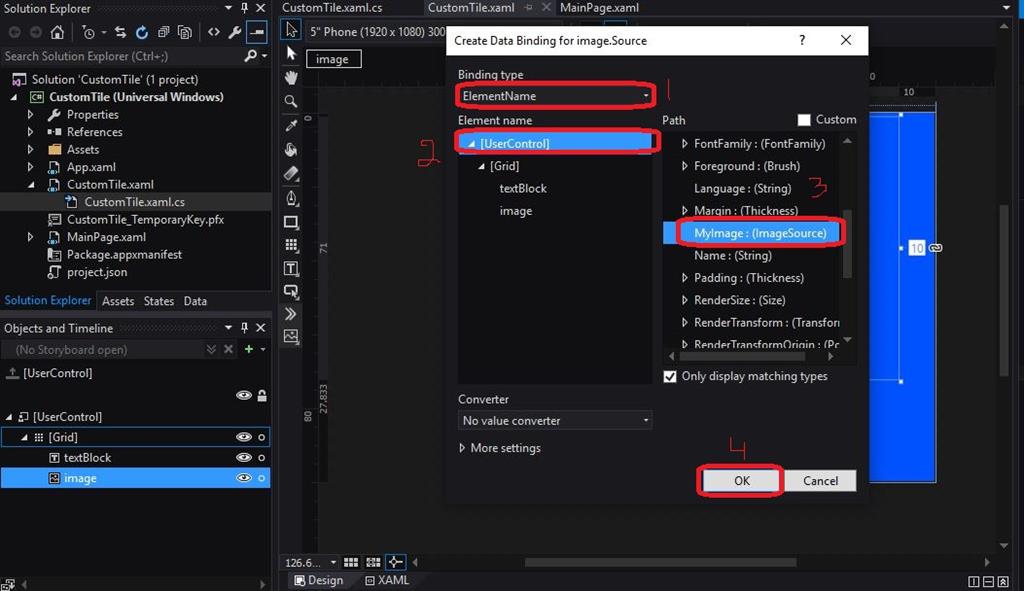This screenshot has height=591, width=1024.
Task: Hide the [Grid] element with eye icon
Action: pos(244,437)
